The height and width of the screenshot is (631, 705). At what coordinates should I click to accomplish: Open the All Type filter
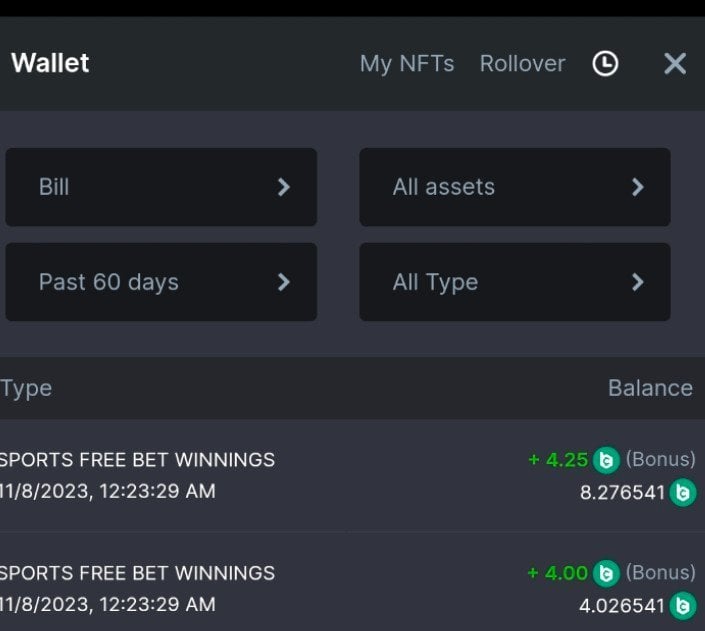click(x=515, y=282)
